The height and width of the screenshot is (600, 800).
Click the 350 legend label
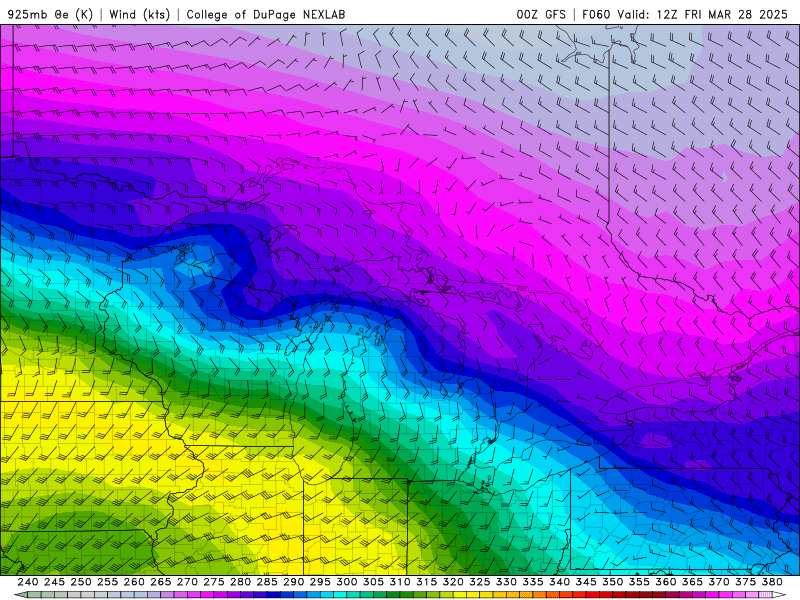point(612,582)
